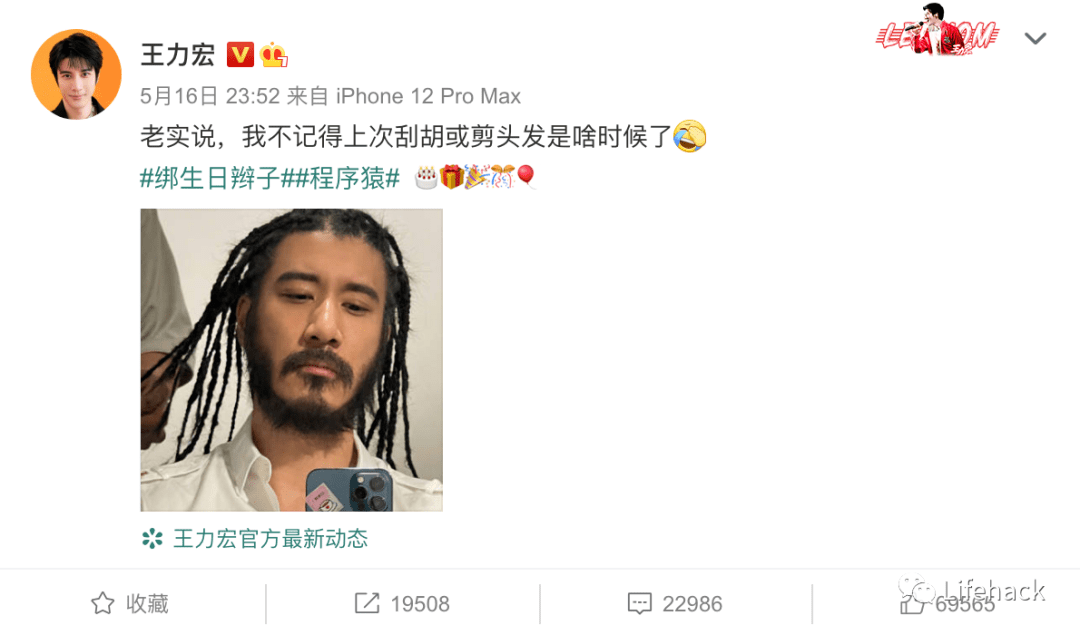Open the #绑生日辫子# hashtag

click(x=209, y=178)
